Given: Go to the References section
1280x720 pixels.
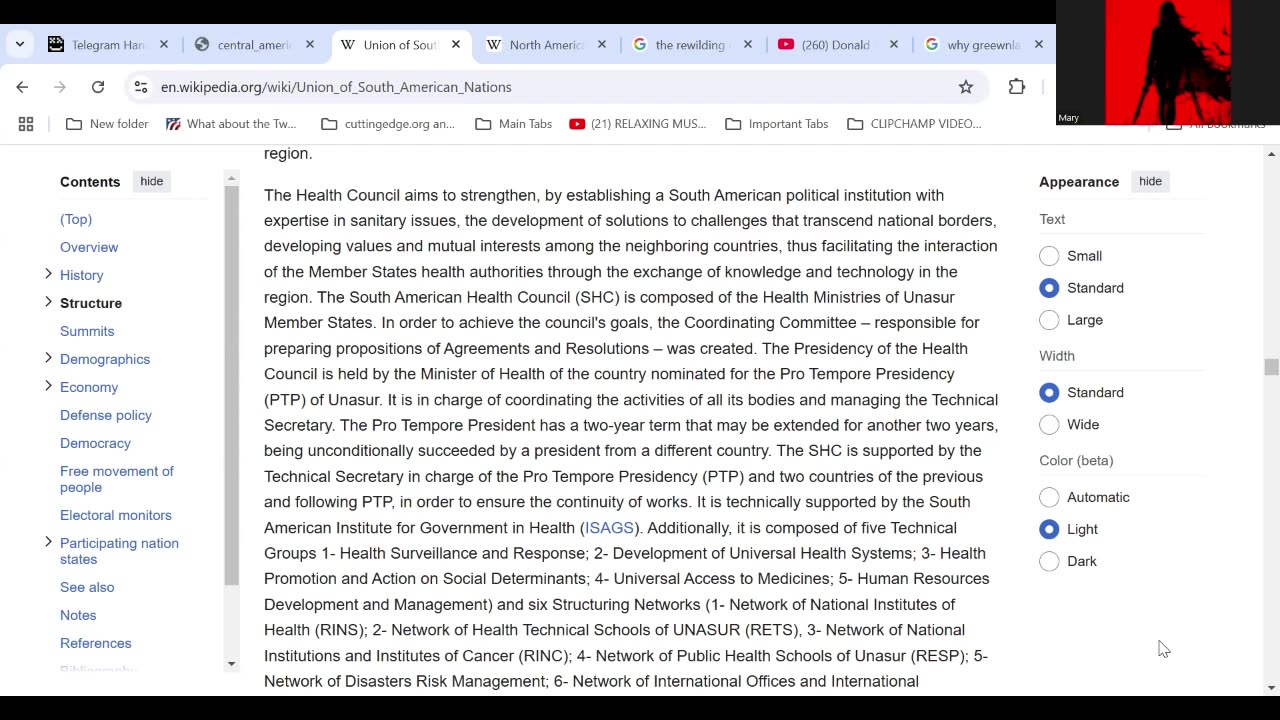Looking at the screenshot, I should tap(96, 643).
